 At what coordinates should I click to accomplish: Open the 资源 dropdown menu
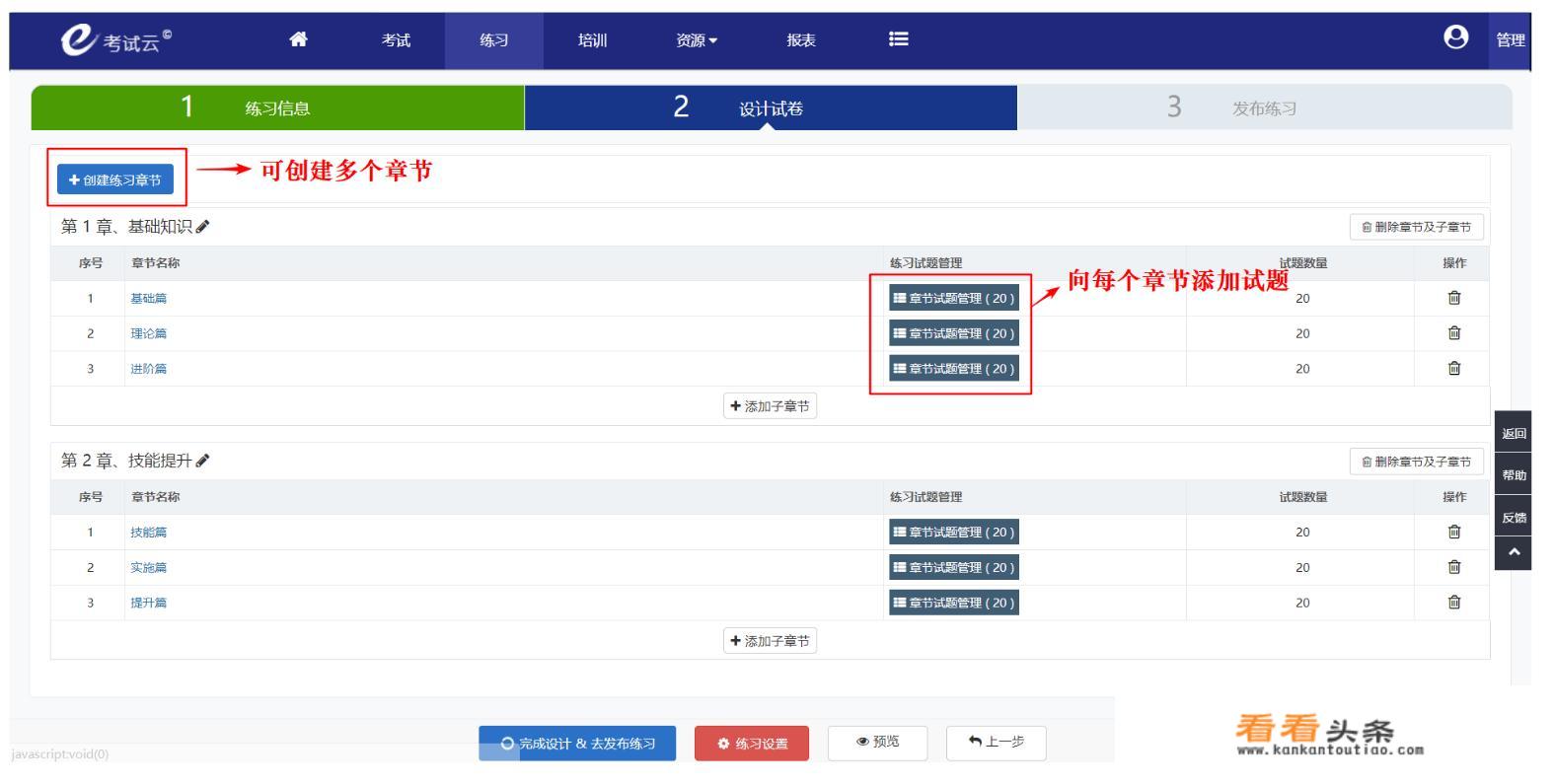[x=697, y=40]
